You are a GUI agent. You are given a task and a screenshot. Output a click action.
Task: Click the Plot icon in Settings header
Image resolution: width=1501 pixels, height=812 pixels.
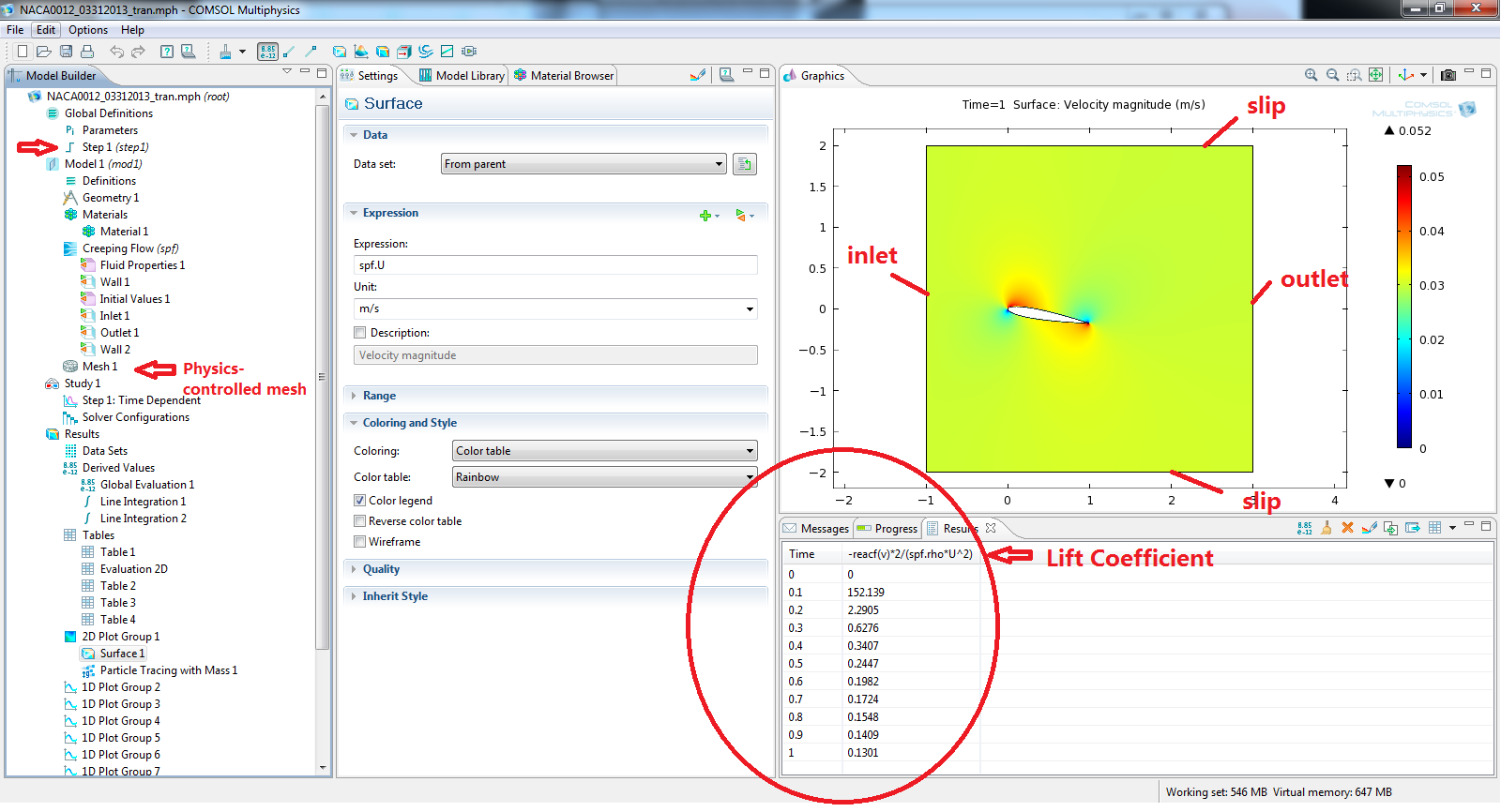pyautogui.click(x=697, y=75)
